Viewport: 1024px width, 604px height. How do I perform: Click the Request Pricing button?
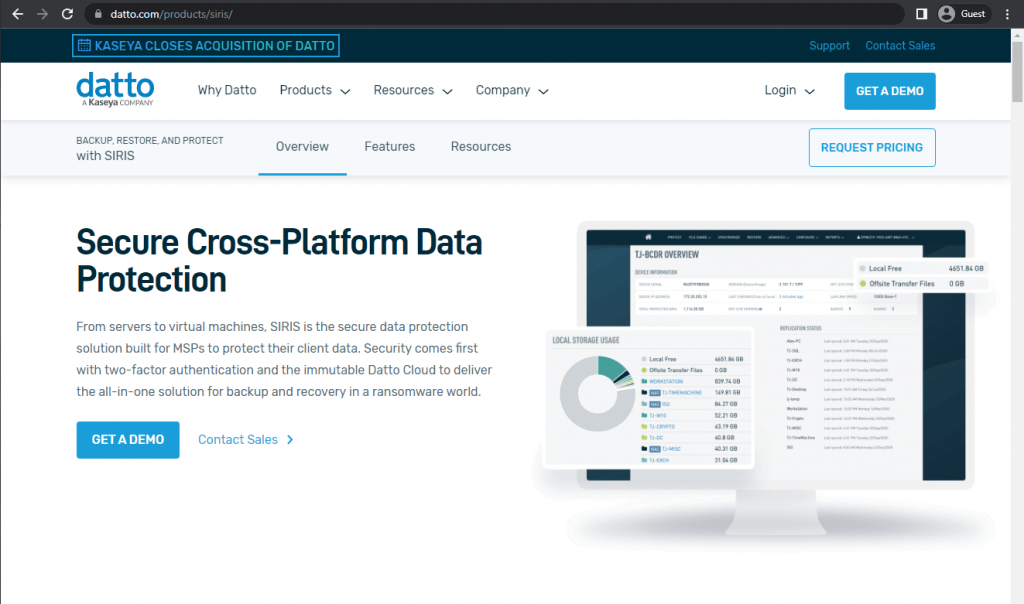click(x=872, y=148)
